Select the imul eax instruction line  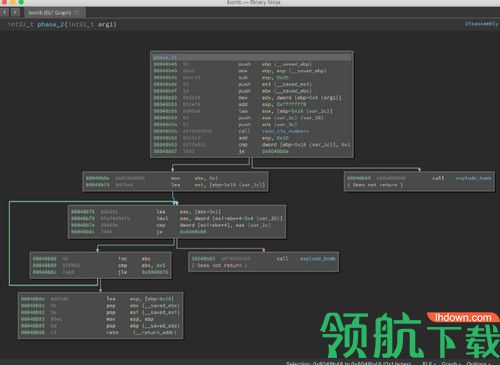[x=177, y=218]
